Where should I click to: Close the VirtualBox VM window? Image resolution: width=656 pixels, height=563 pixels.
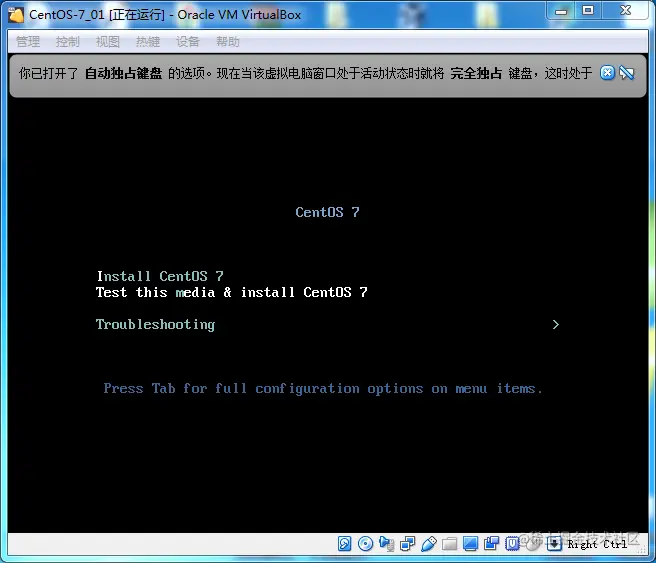[625, 11]
